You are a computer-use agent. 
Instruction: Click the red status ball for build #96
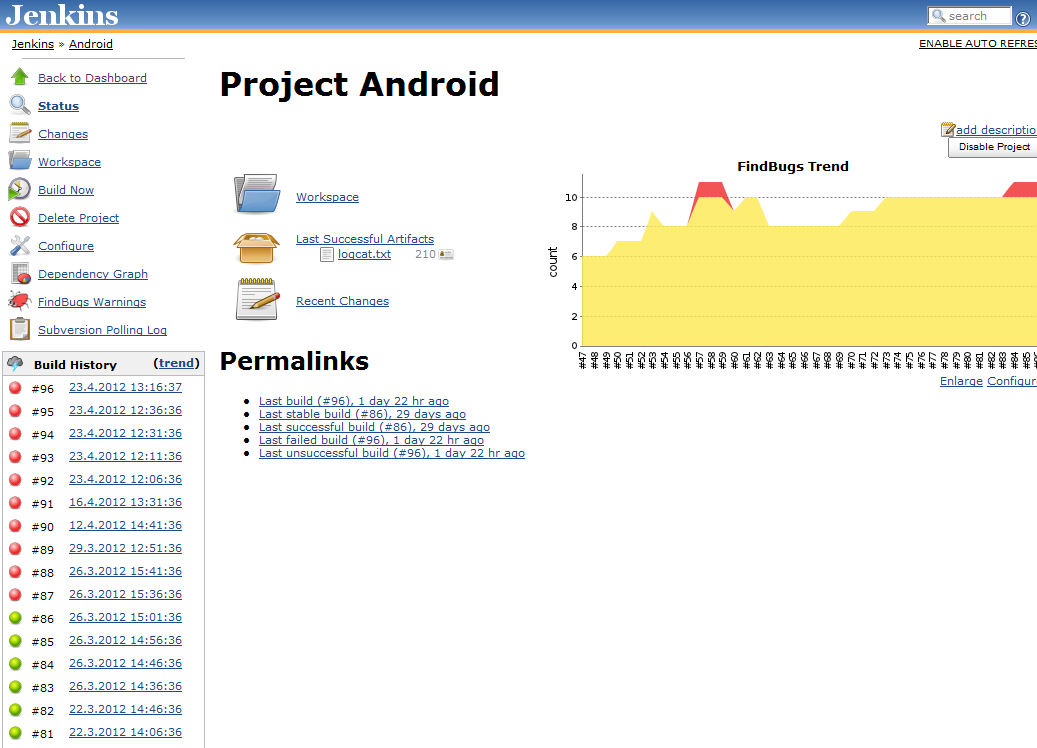[x=15, y=388]
